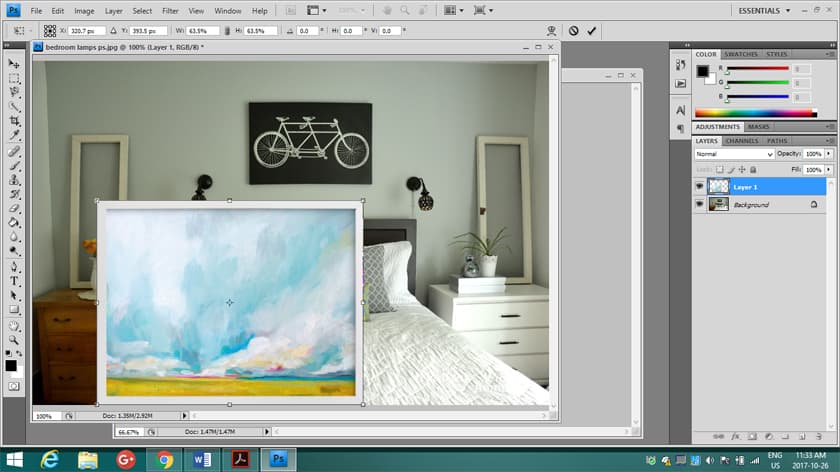The width and height of the screenshot is (840, 472).
Task: Hide Layer 1 with its eye icon
Action: [700, 186]
